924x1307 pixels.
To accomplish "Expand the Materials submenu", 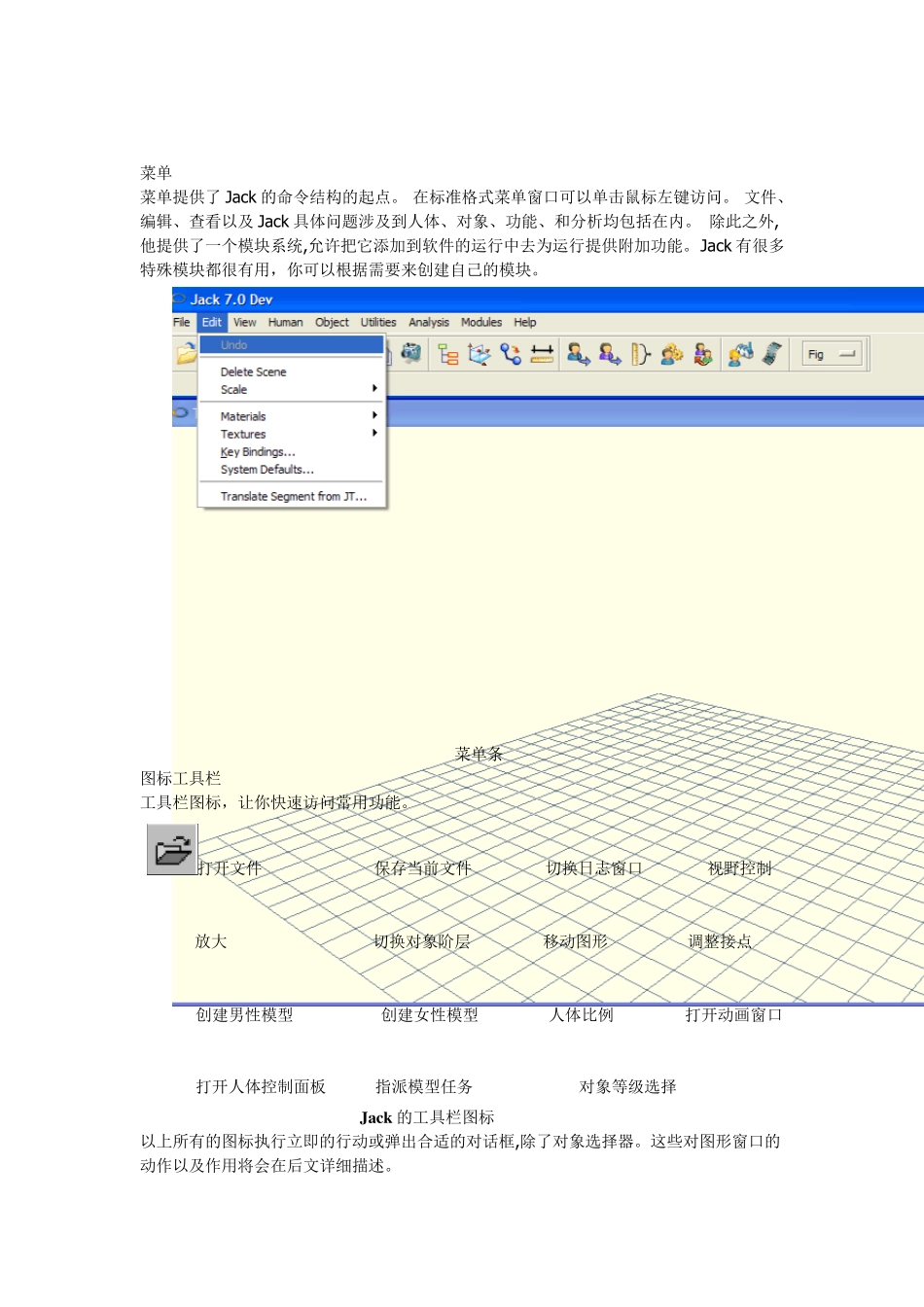I will point(292,416).
